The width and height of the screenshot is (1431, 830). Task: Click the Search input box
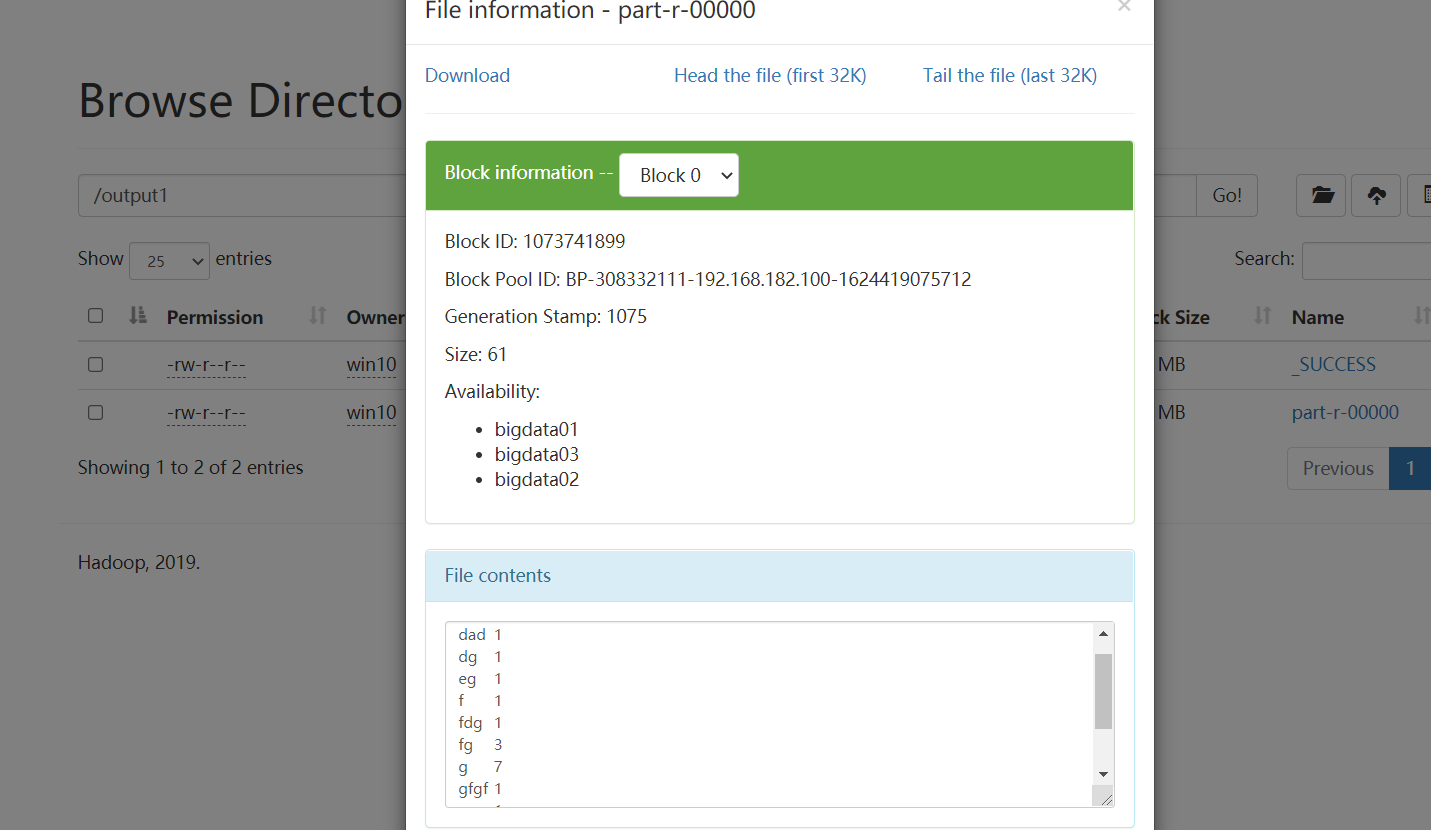tap(1366, 260)
